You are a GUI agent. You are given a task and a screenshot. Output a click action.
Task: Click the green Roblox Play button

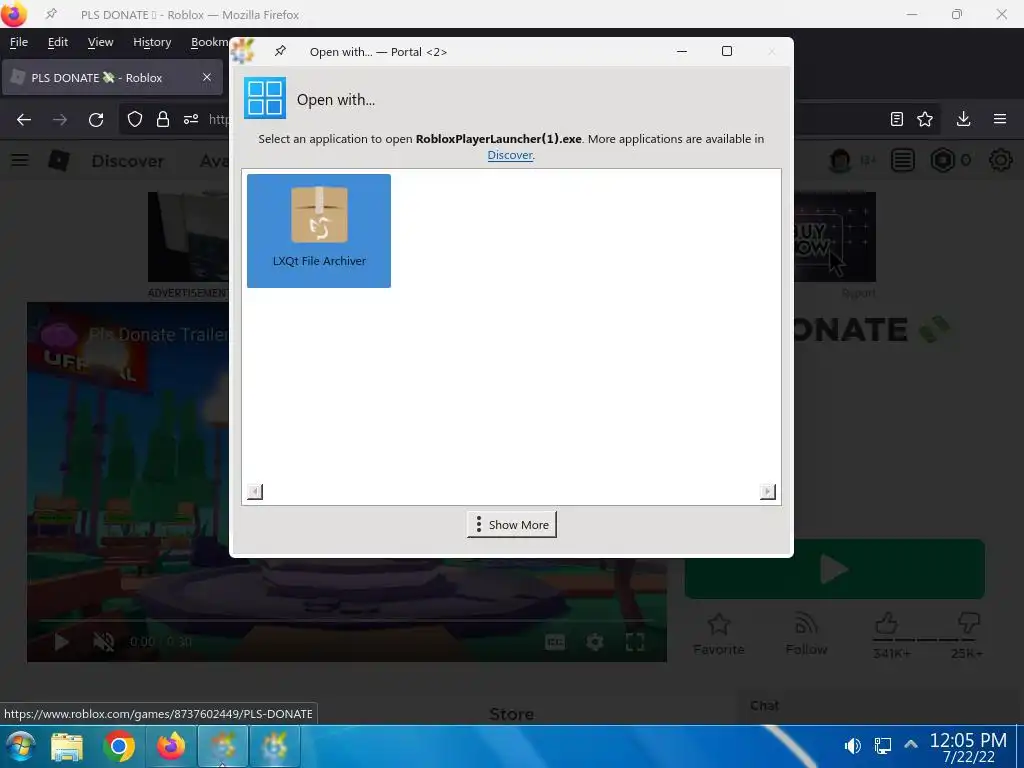(x=835, y=569)
